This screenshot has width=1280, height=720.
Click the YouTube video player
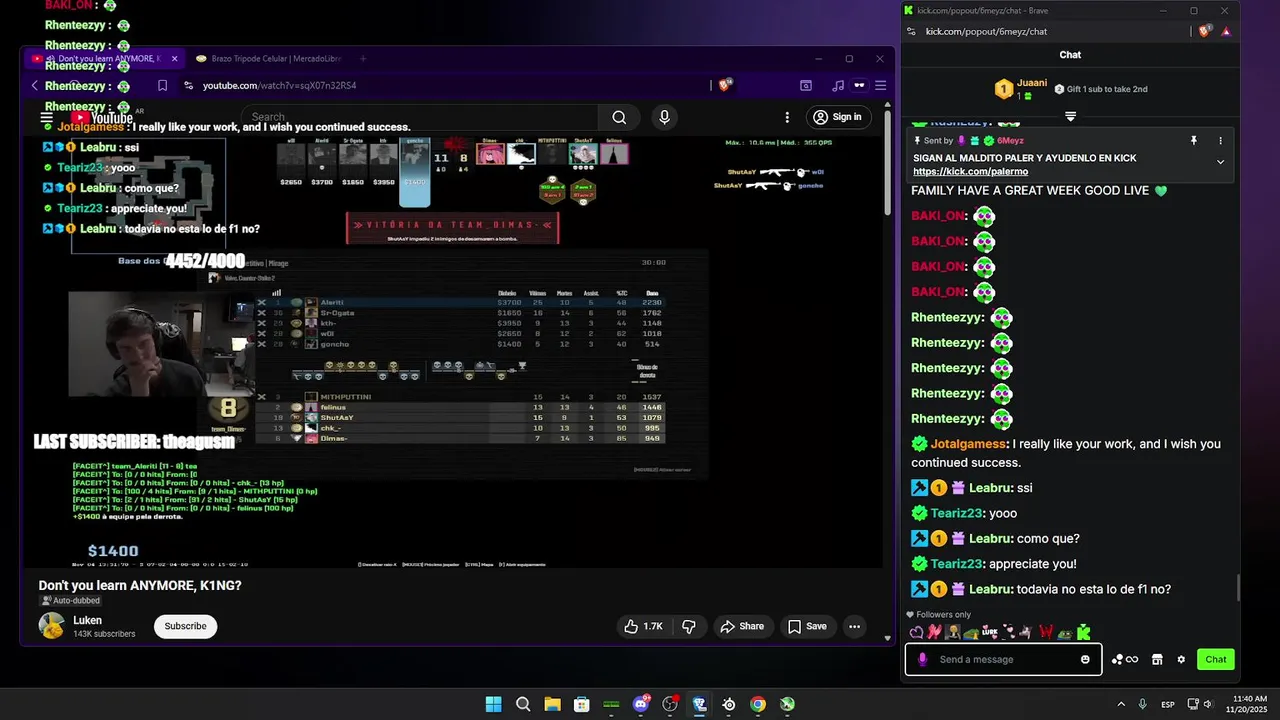point(454,352)
